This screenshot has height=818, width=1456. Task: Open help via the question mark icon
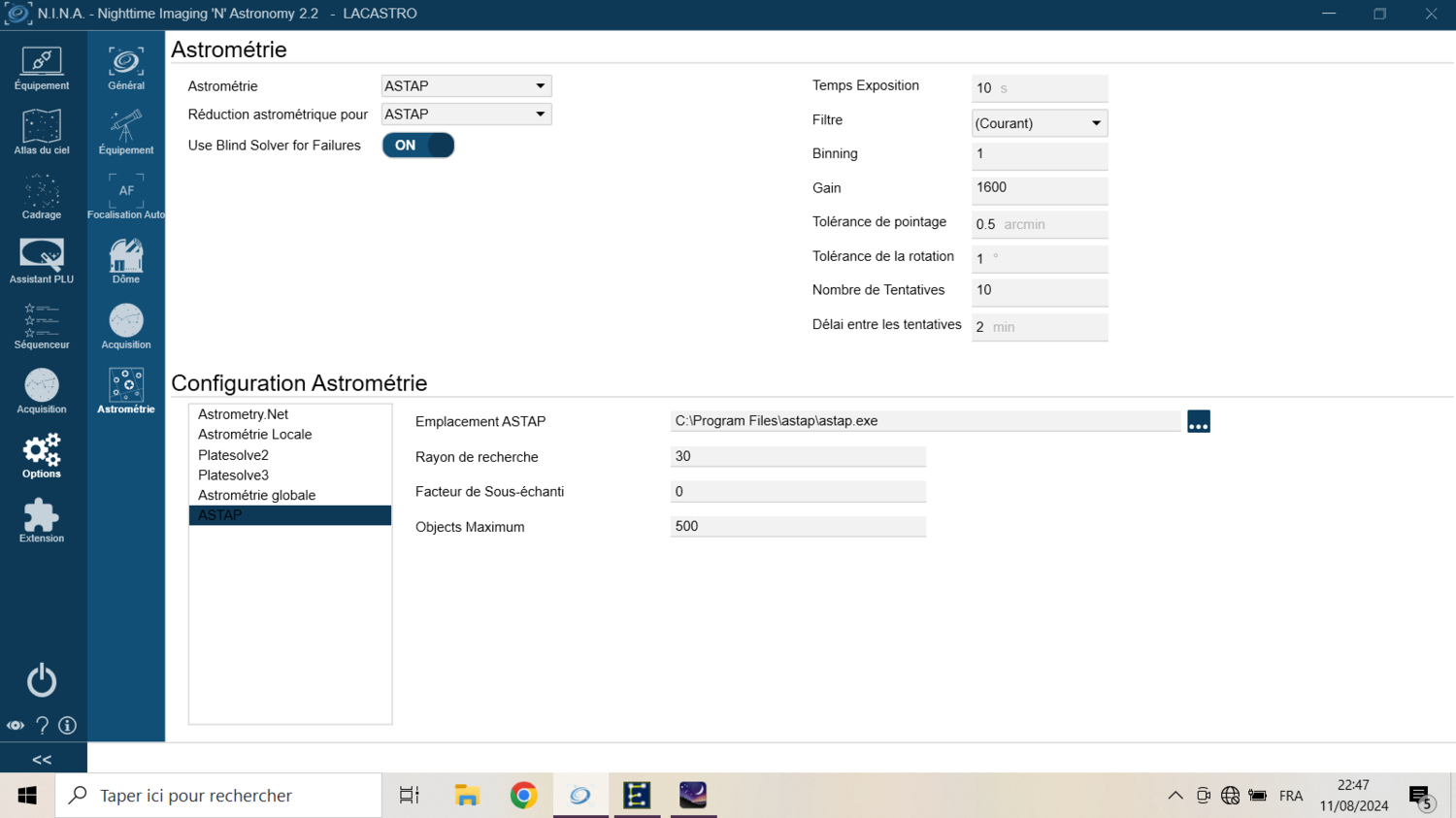(42, 726)
